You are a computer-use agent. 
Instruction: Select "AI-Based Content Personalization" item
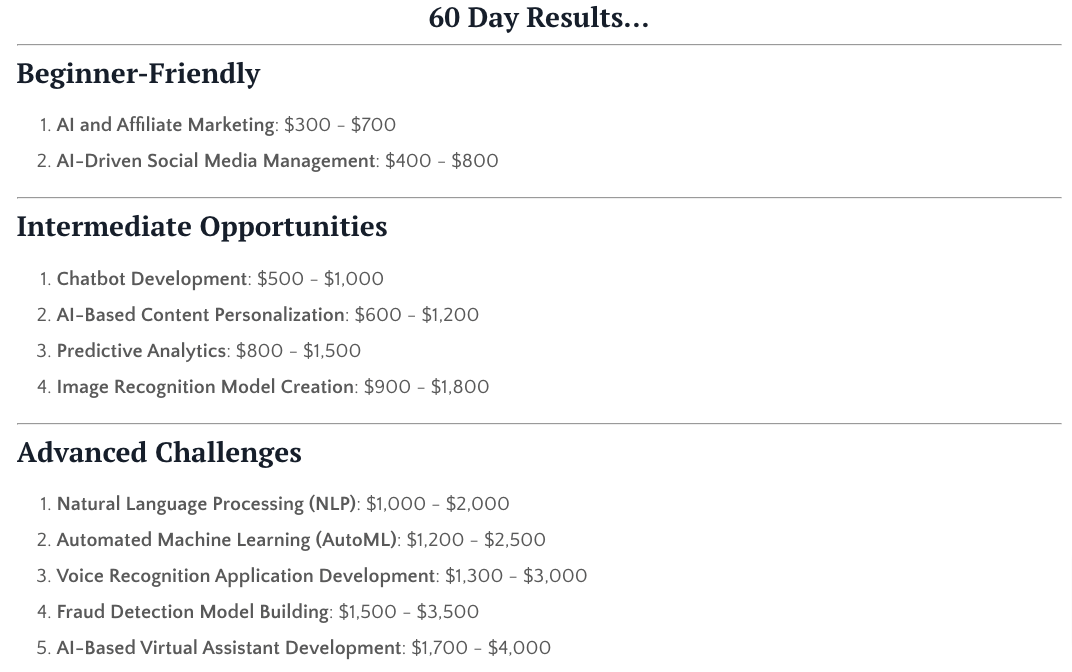click(x=200, y=315)
